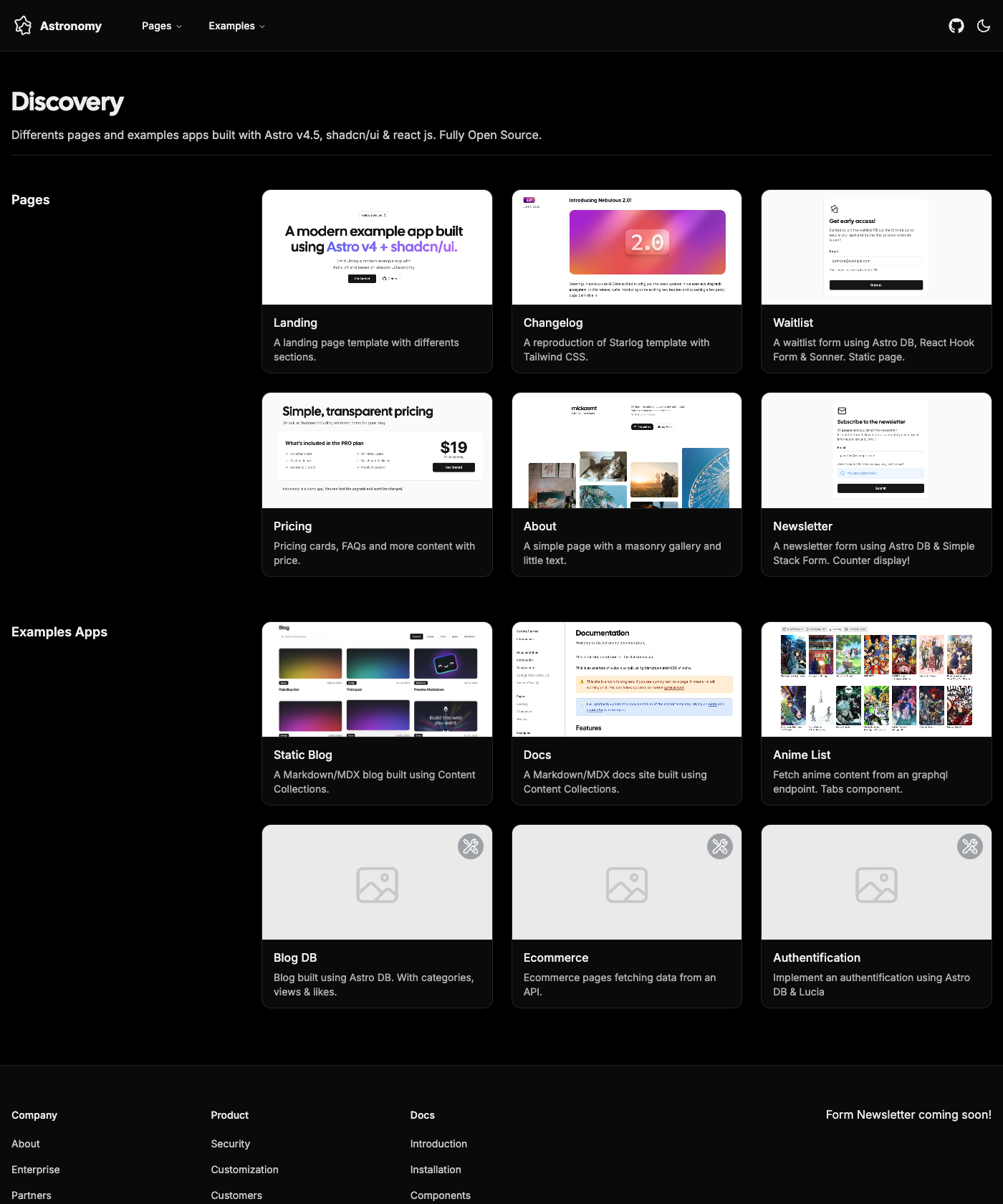Viewport: 1003px width, 1204px height.
Task: Open the footer Installation link
Action: (436, 1170)
